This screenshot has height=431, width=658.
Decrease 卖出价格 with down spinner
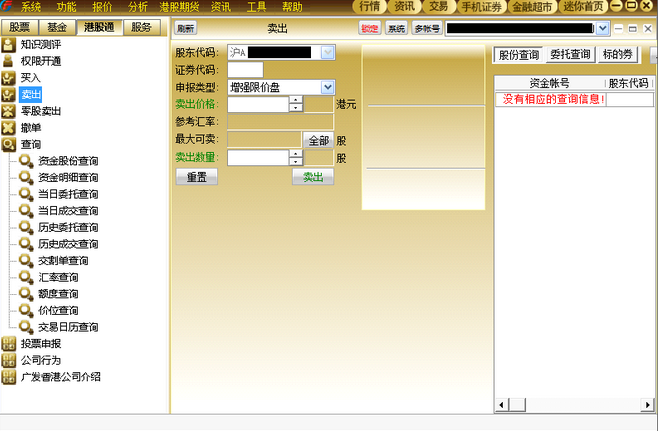(296, 108)
